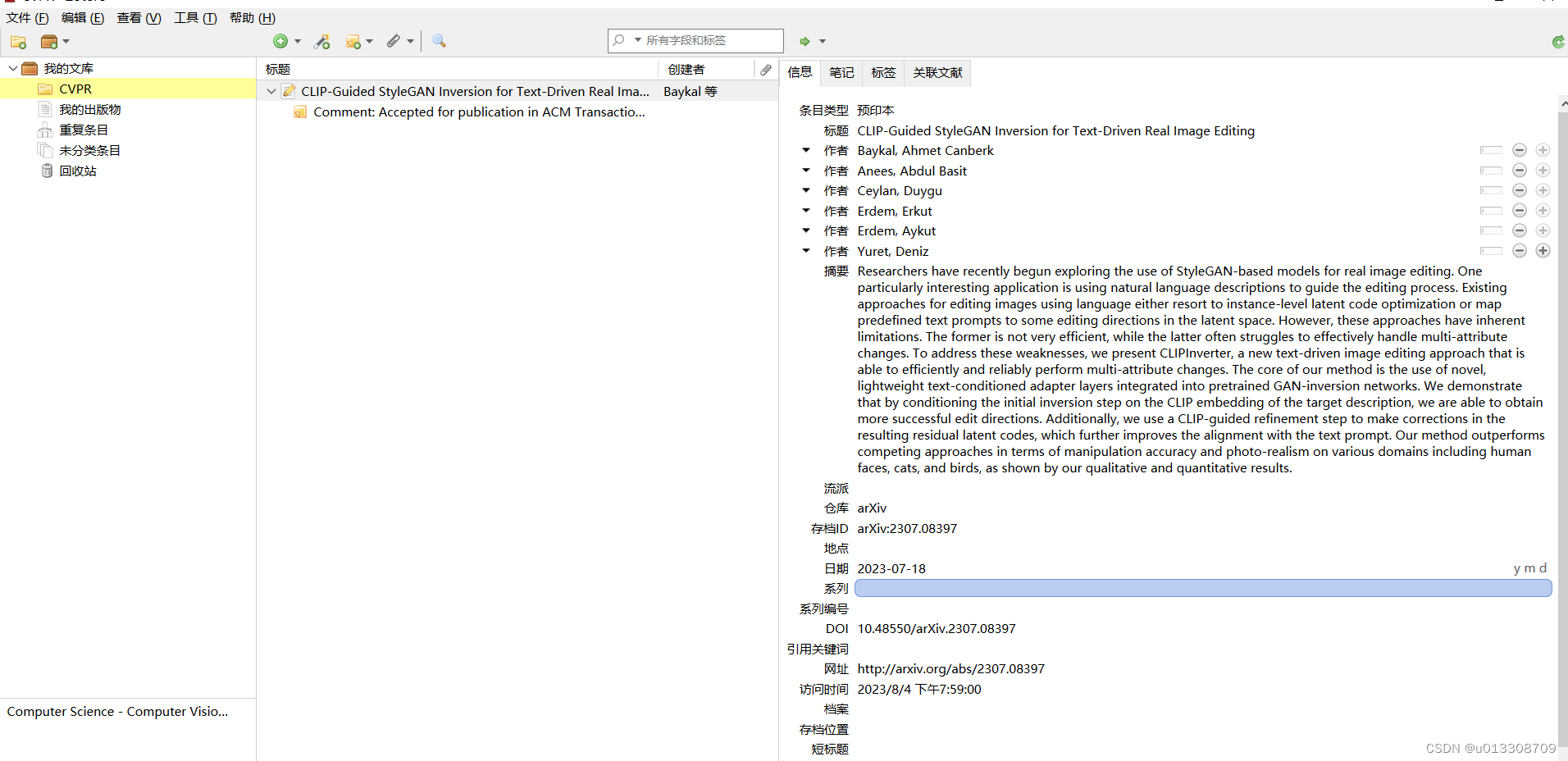The width and height of the screenshot is (1568, 761).
Task: Click the paperclip Add Attachment toolbar icon
Action: (394, 41)
